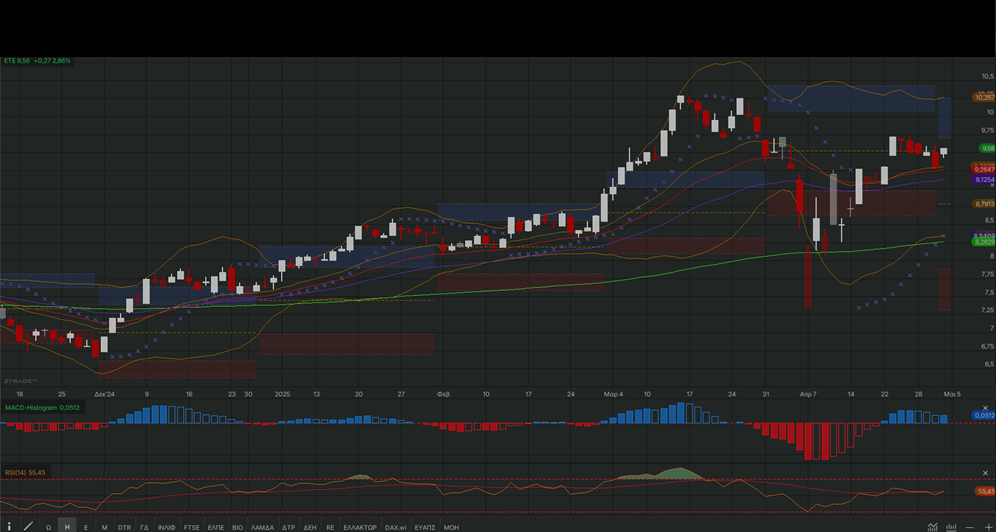
Task: Click the Απρ 7 date axis label
Action: tap(809, 394)
